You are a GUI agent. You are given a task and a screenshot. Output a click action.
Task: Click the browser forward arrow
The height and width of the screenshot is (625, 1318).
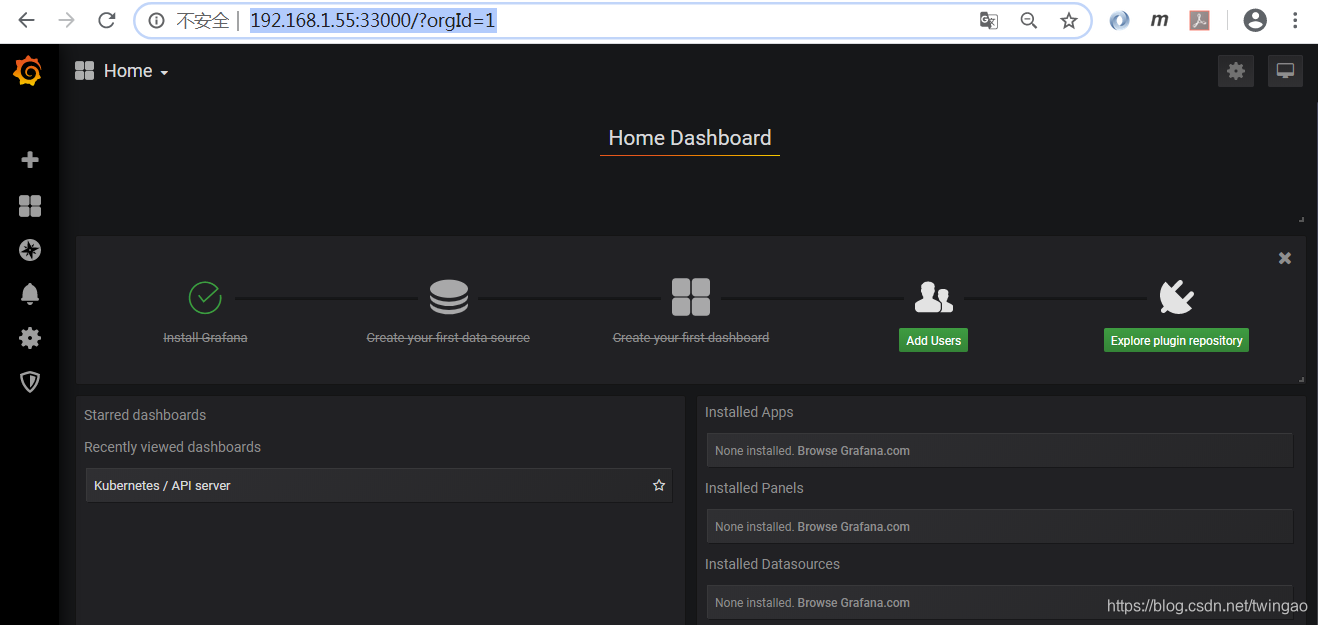66,20
